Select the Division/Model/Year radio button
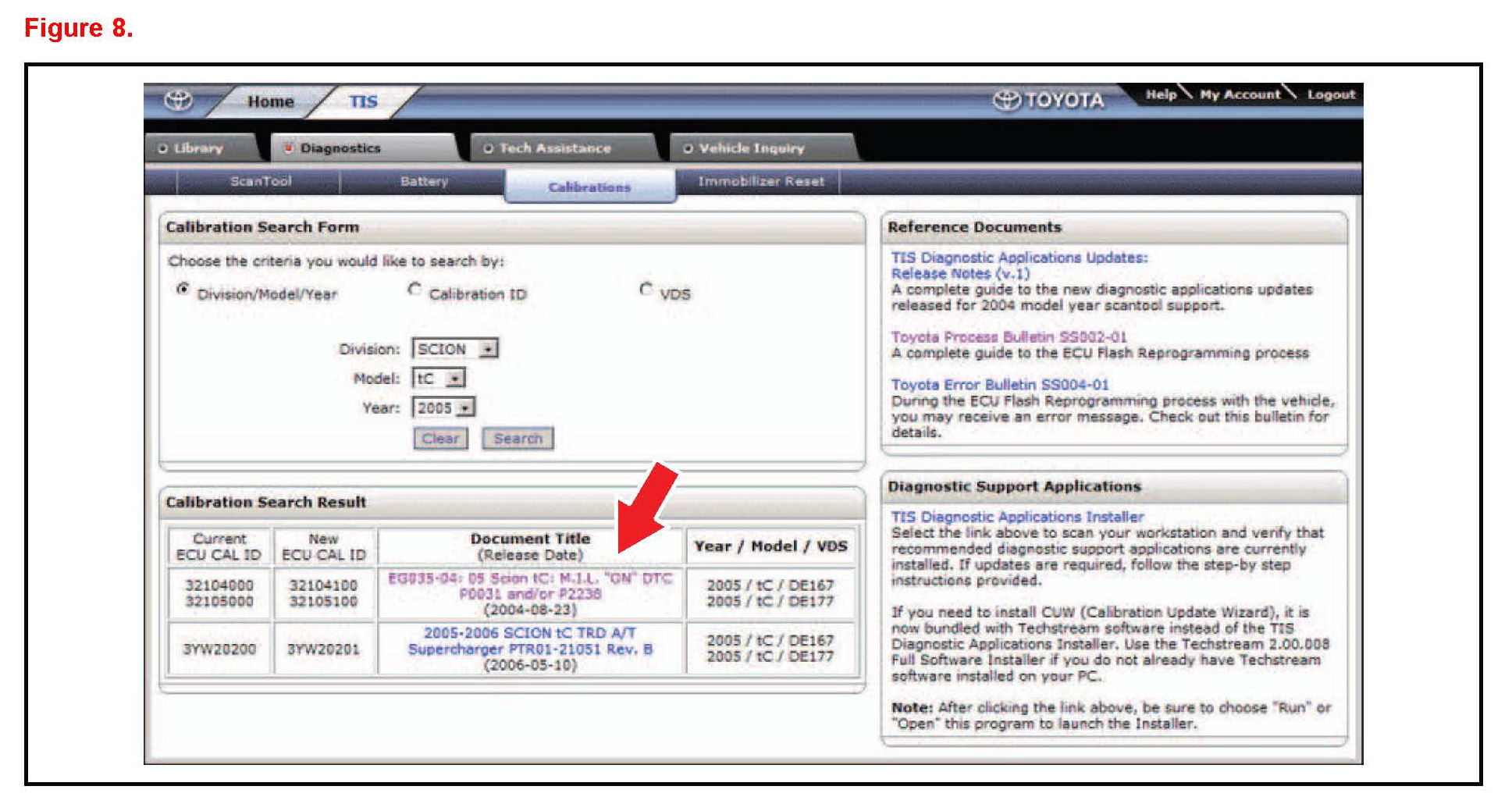The image size is (1512, 804). coord(183,290)
